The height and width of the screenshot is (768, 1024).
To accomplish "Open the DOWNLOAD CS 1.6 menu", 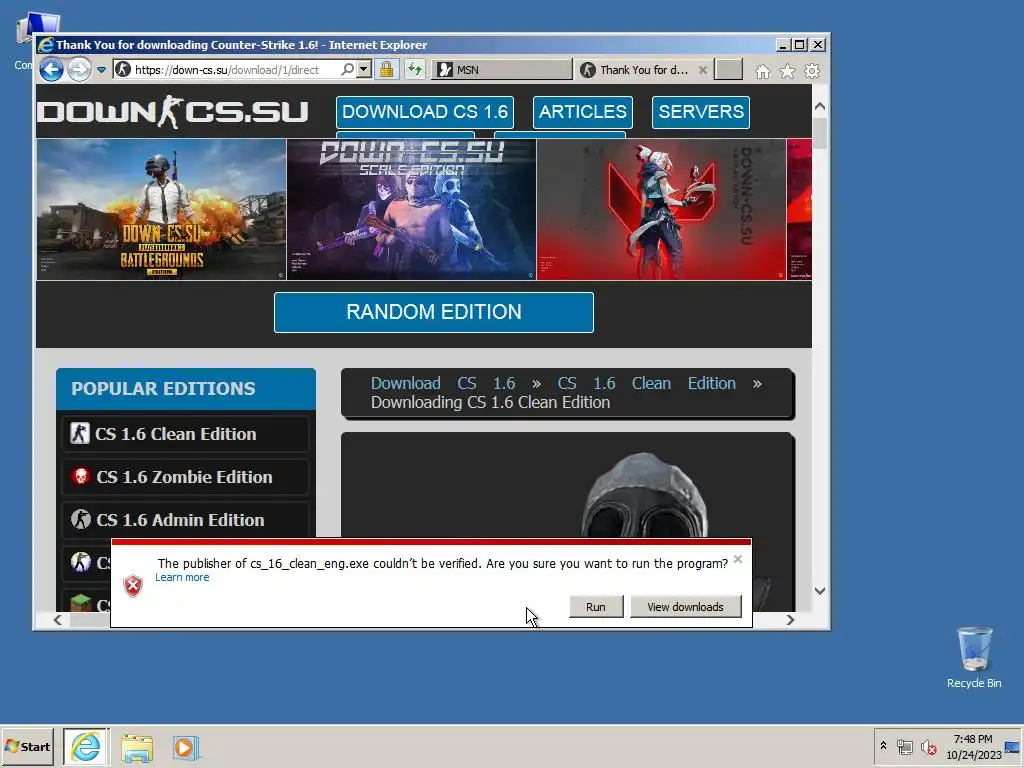I will (425, 112).
